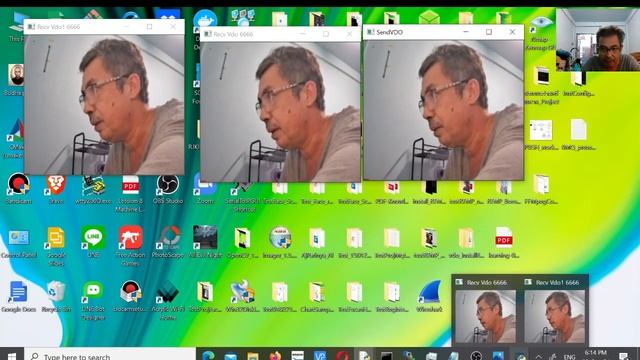Open the Google Slides shortcut

[56, 245]
